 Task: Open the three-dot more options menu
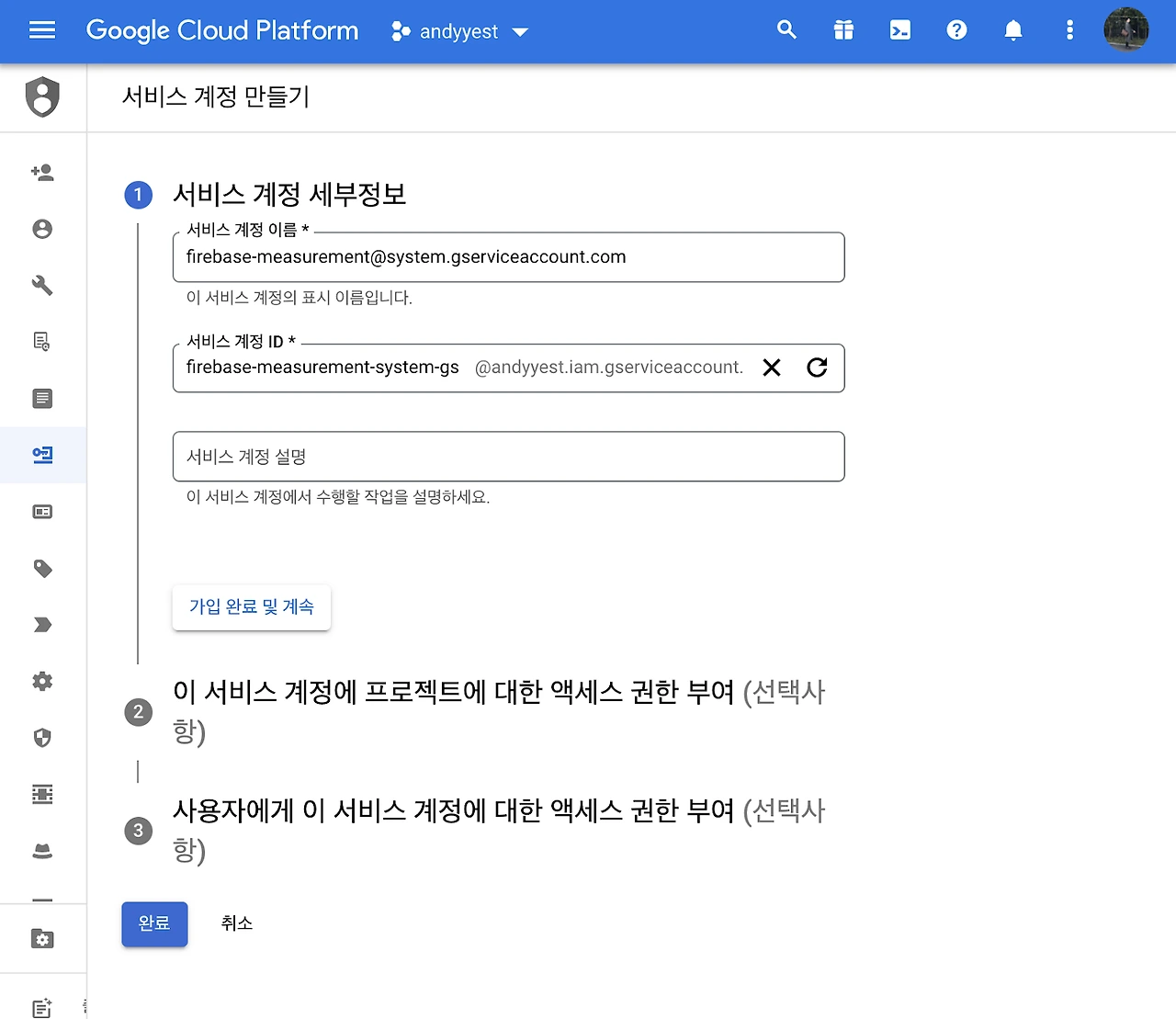1069,30
